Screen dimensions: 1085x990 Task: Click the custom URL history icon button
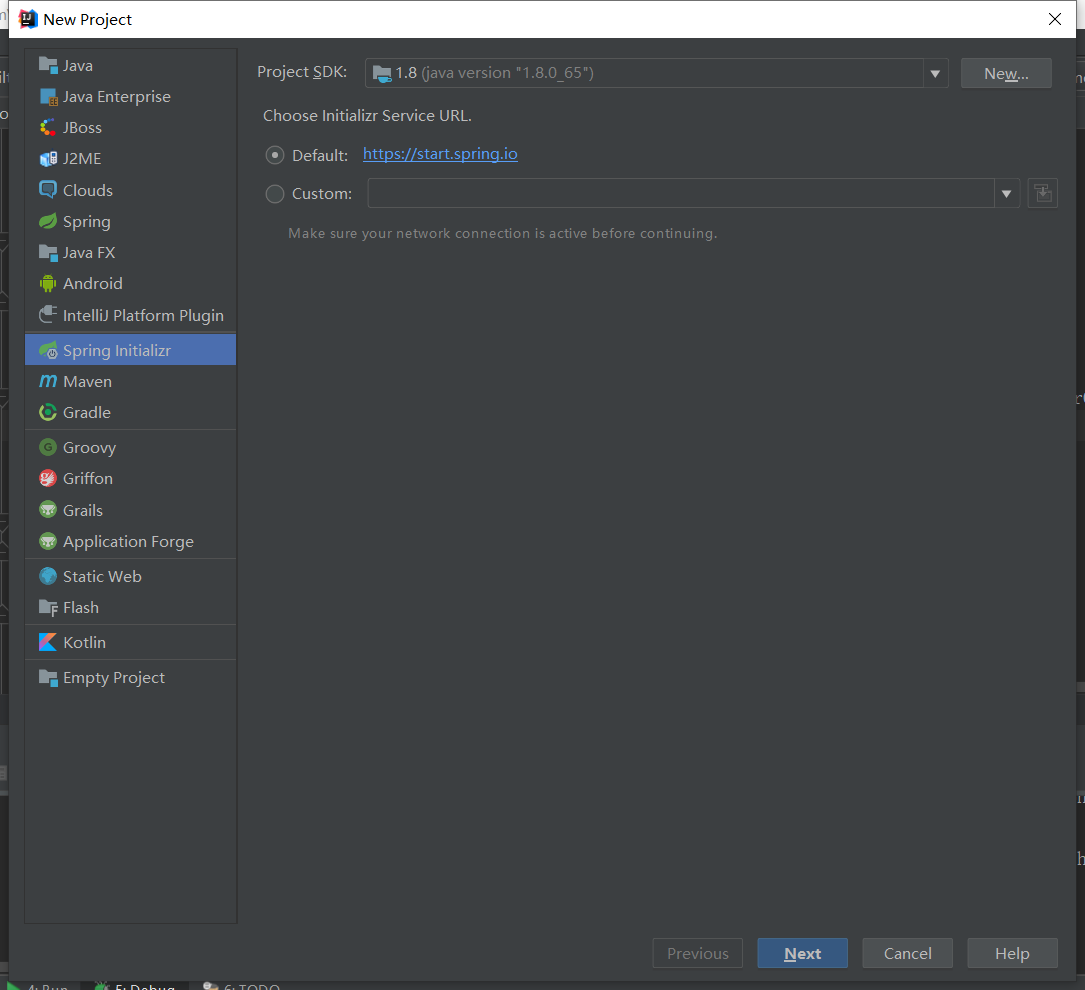click(1042, 193)
